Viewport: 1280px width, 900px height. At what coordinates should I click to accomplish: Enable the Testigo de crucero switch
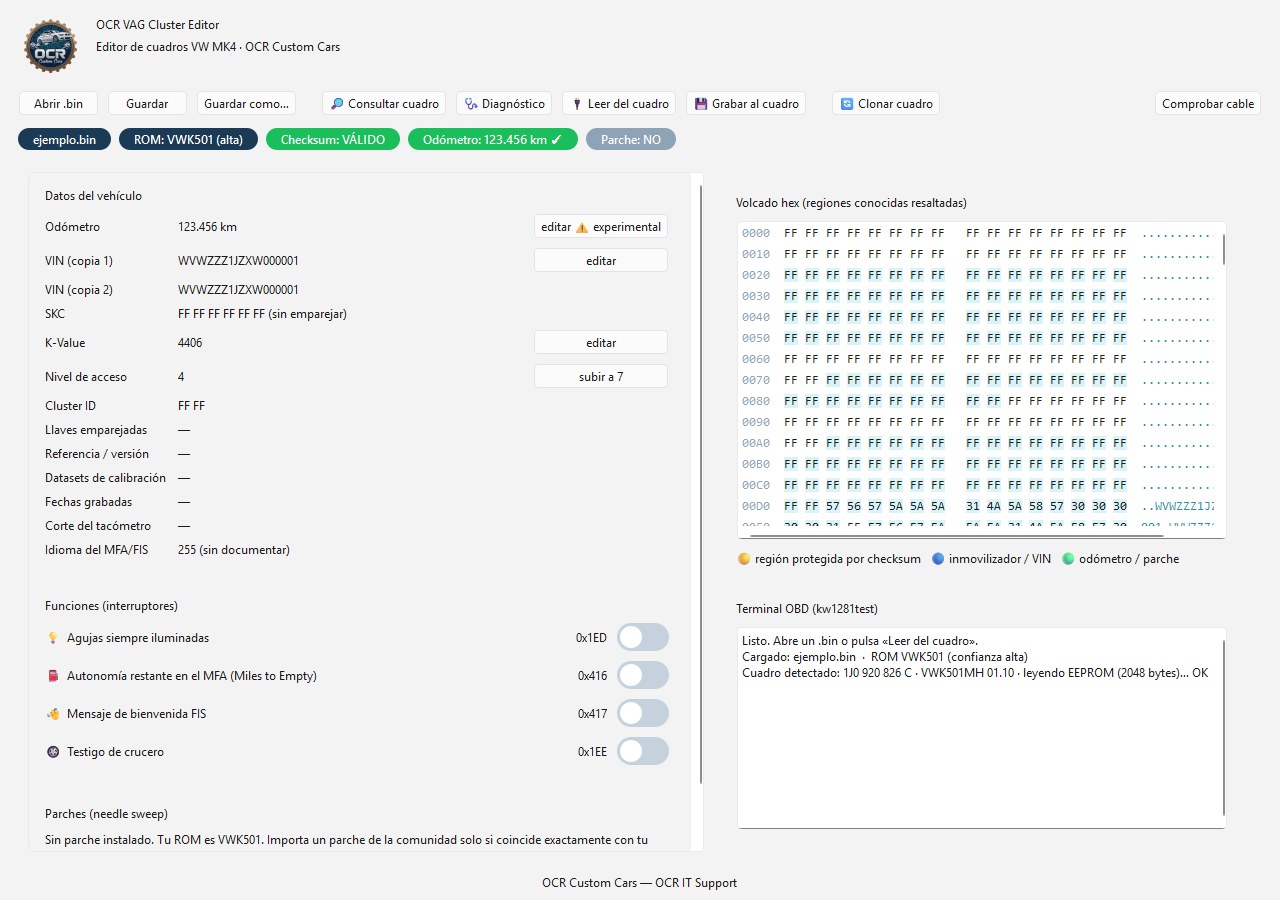tap(642, 751)
